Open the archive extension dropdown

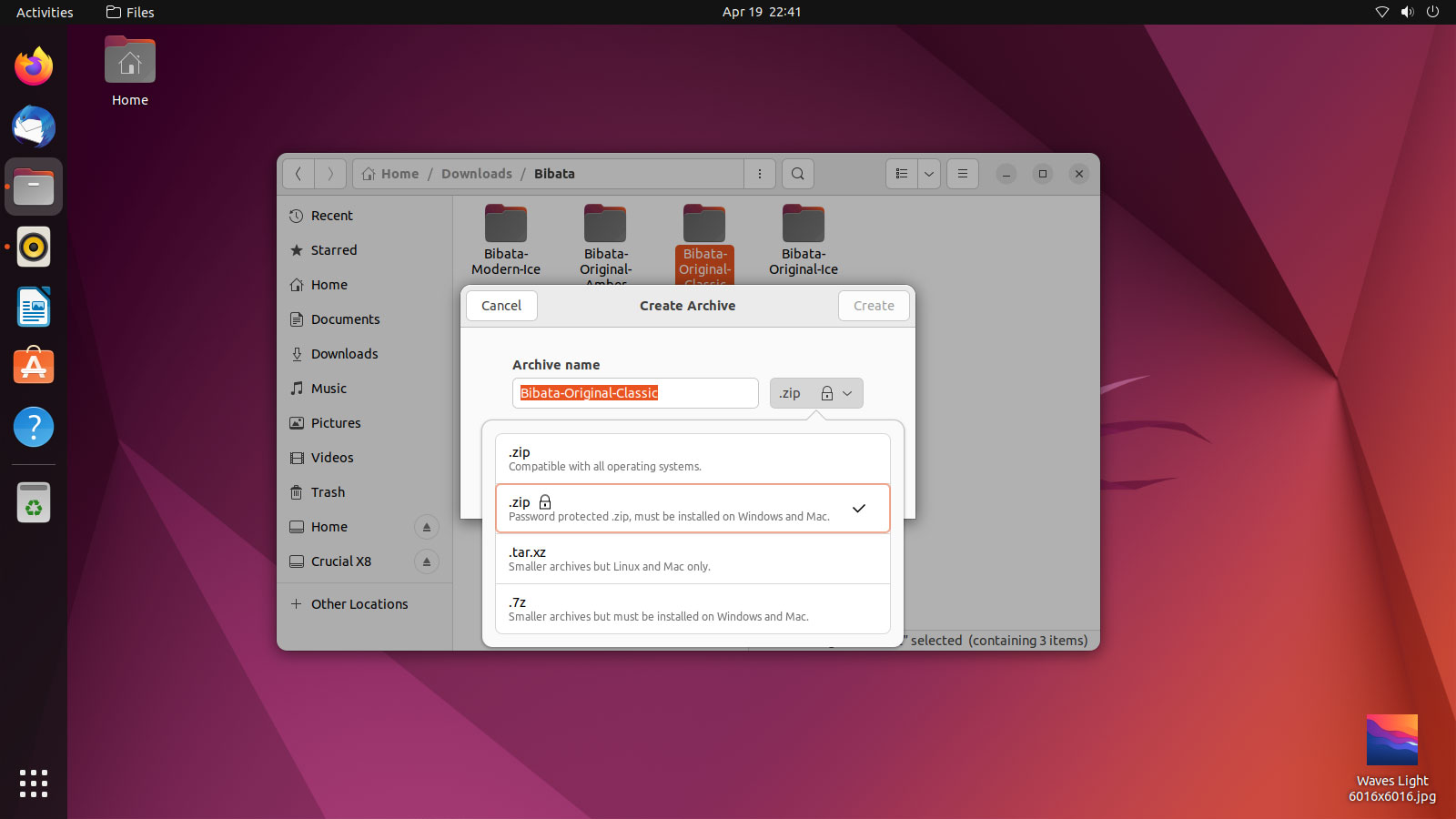(848, 393)
